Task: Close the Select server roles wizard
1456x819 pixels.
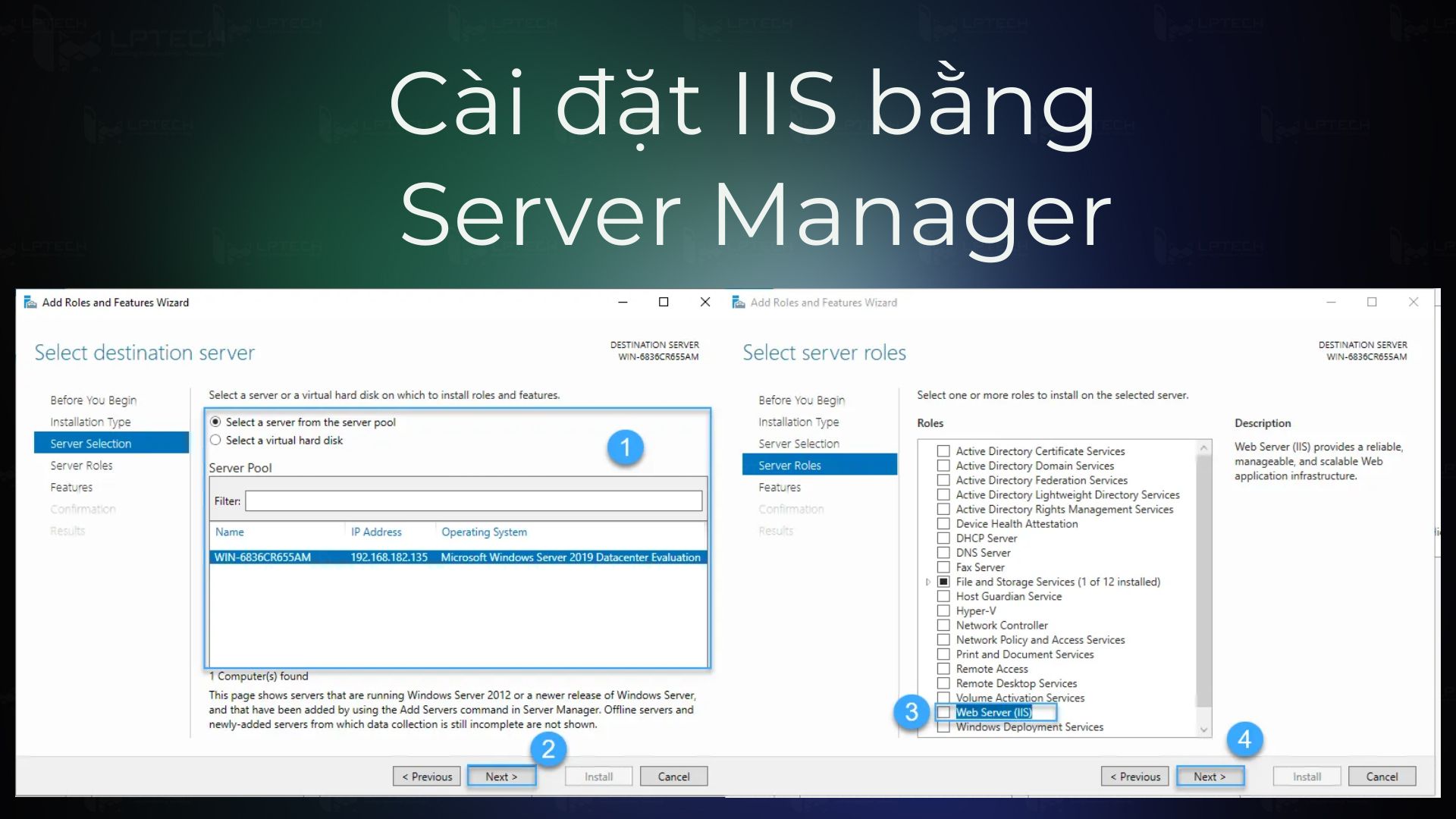Action: [x=1414, y=302]
